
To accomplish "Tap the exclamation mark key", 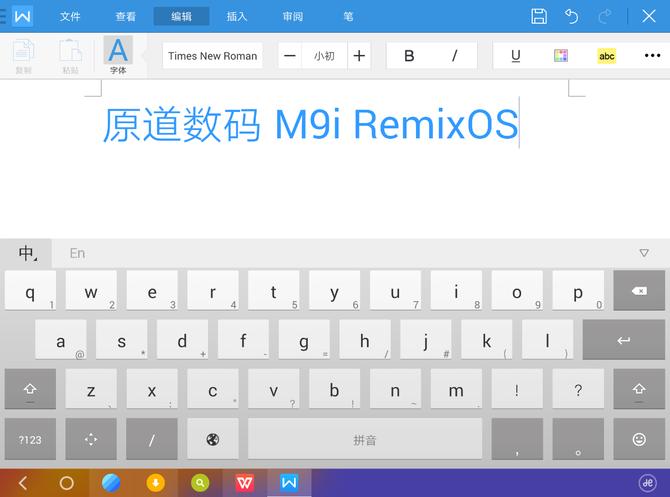I will coord(517,389).
